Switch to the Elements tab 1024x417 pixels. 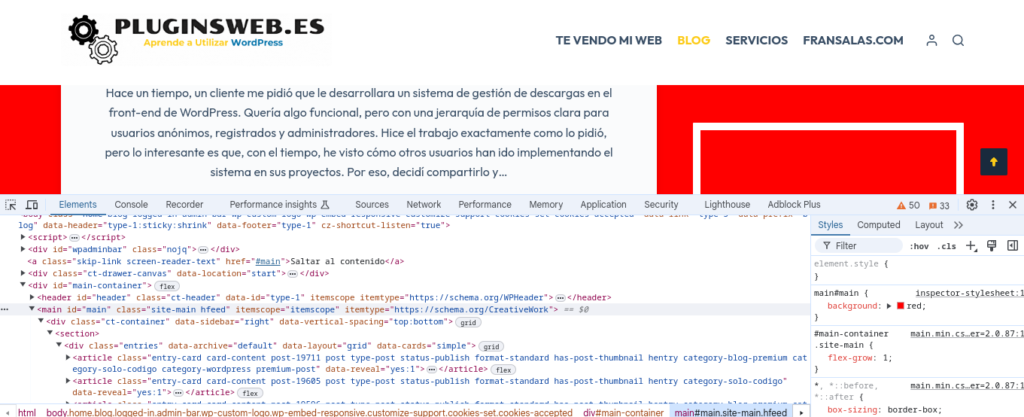pyautogui.click(x=78, y=205)
